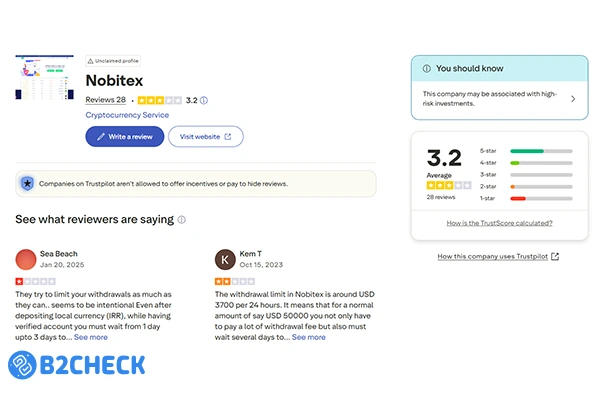Click Kem T's reviewer avatar

(x=225, y=261)
